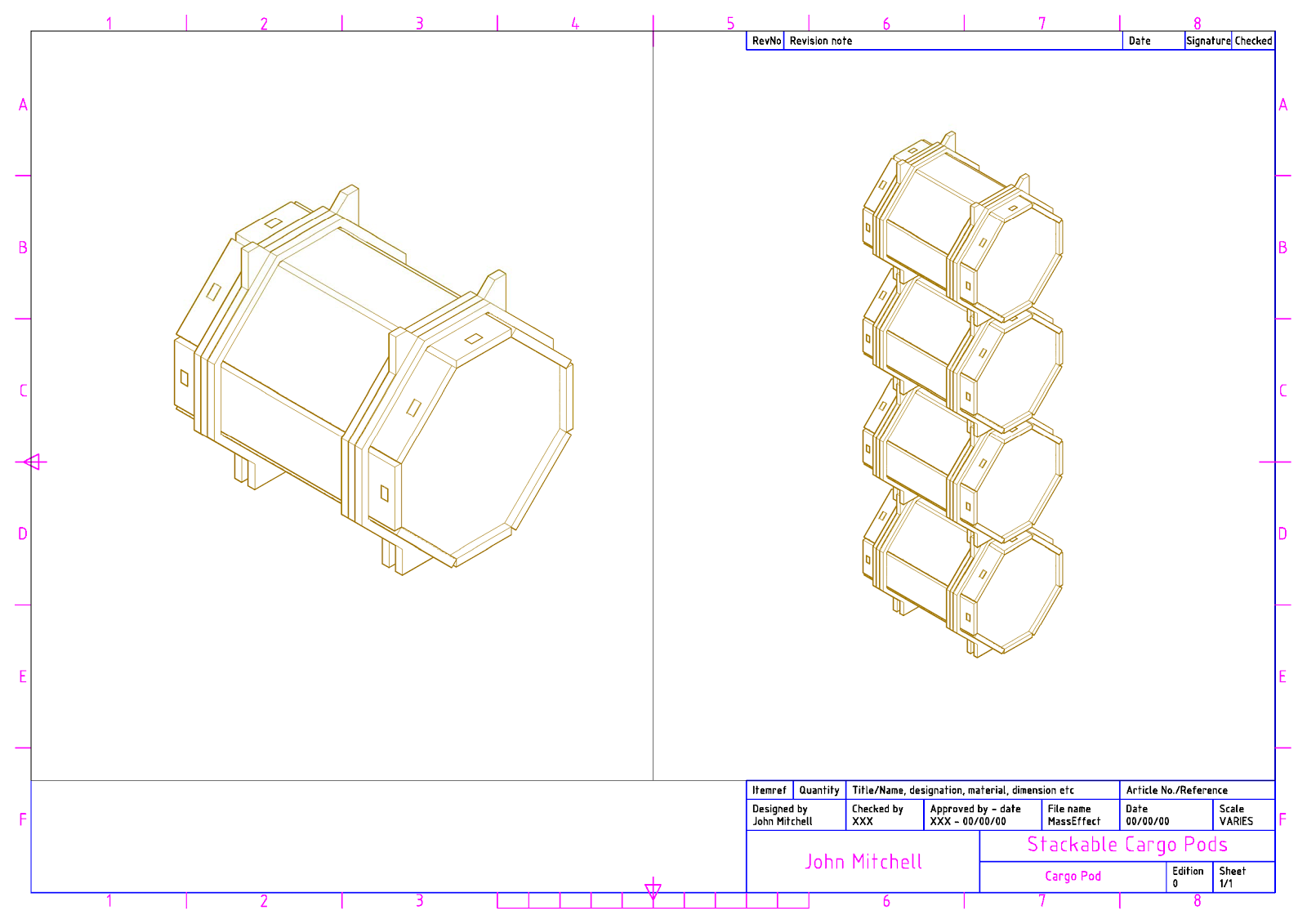The image size is (1307, 924).
Task: Select "Title/Name, designation, material, dimension etc" text
Action: click(x=963, y=790)
